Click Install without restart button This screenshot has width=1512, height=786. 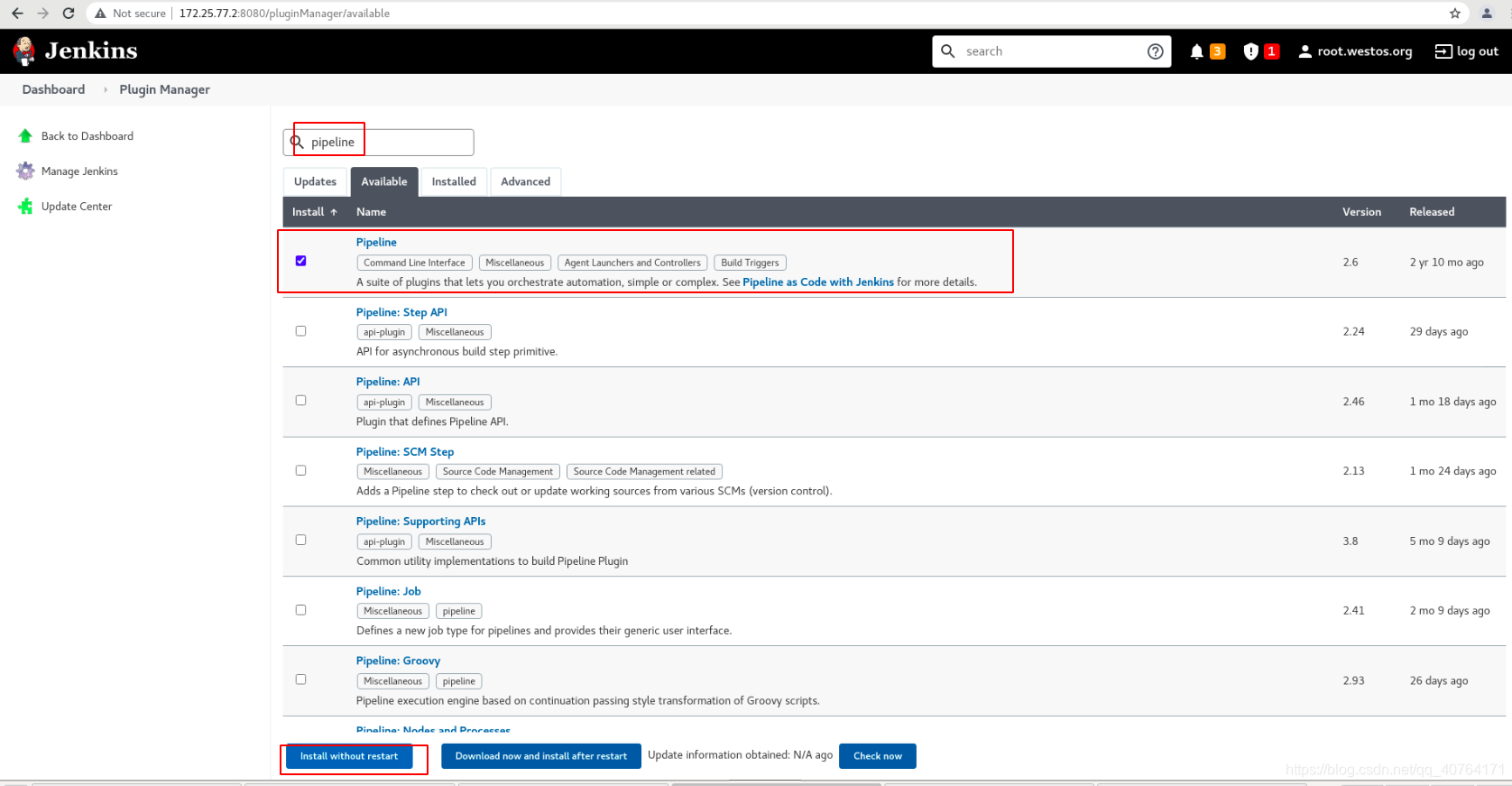[349, 756]
